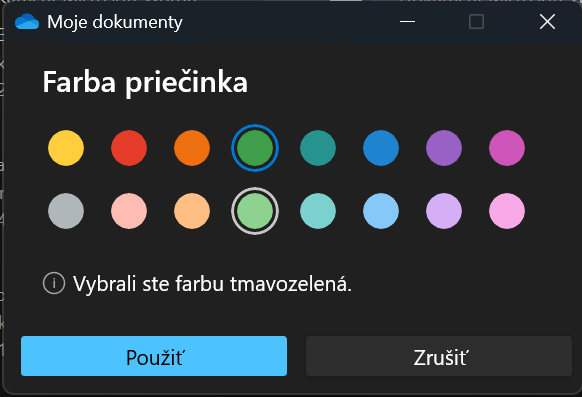Click the OneDrive cloud icon in title bar
Screen dimensions: 582x397
pos(27,22)
